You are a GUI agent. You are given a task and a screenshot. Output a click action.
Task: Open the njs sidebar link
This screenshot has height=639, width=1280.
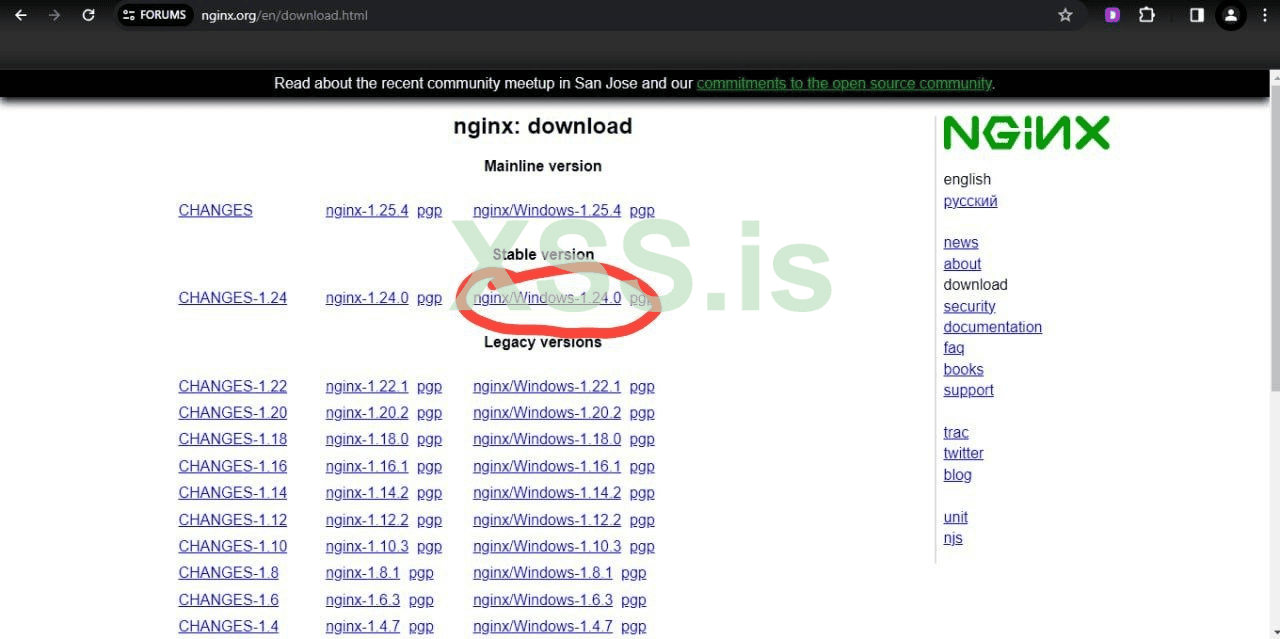pos(953,538)
